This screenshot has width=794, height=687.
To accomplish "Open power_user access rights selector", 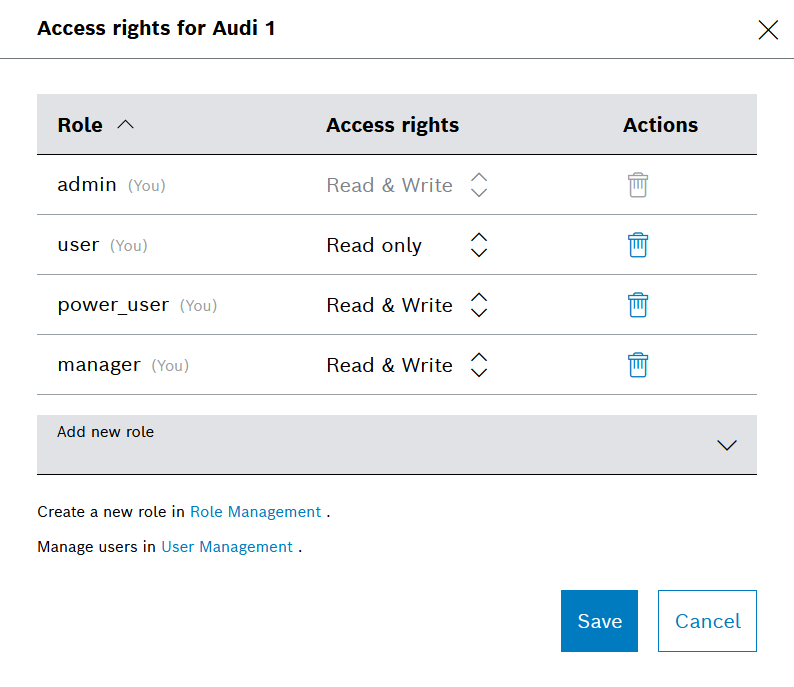I will pos(478,305).
